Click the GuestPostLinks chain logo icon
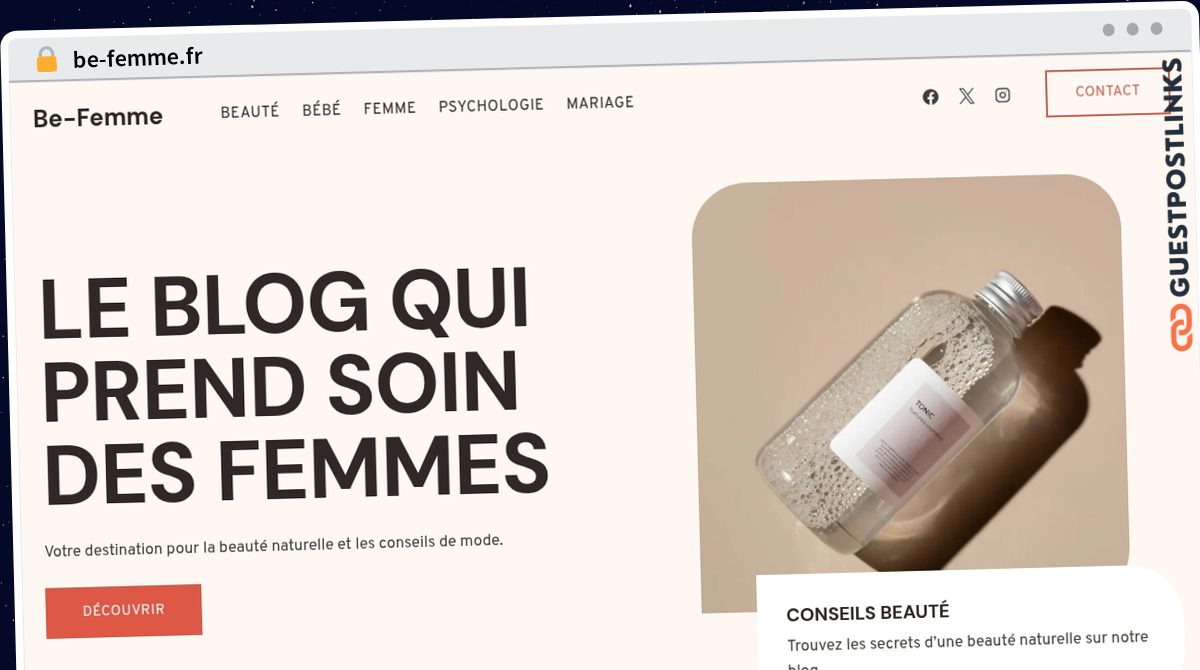The image size is (1200, 670). [x=1181, y=329]
